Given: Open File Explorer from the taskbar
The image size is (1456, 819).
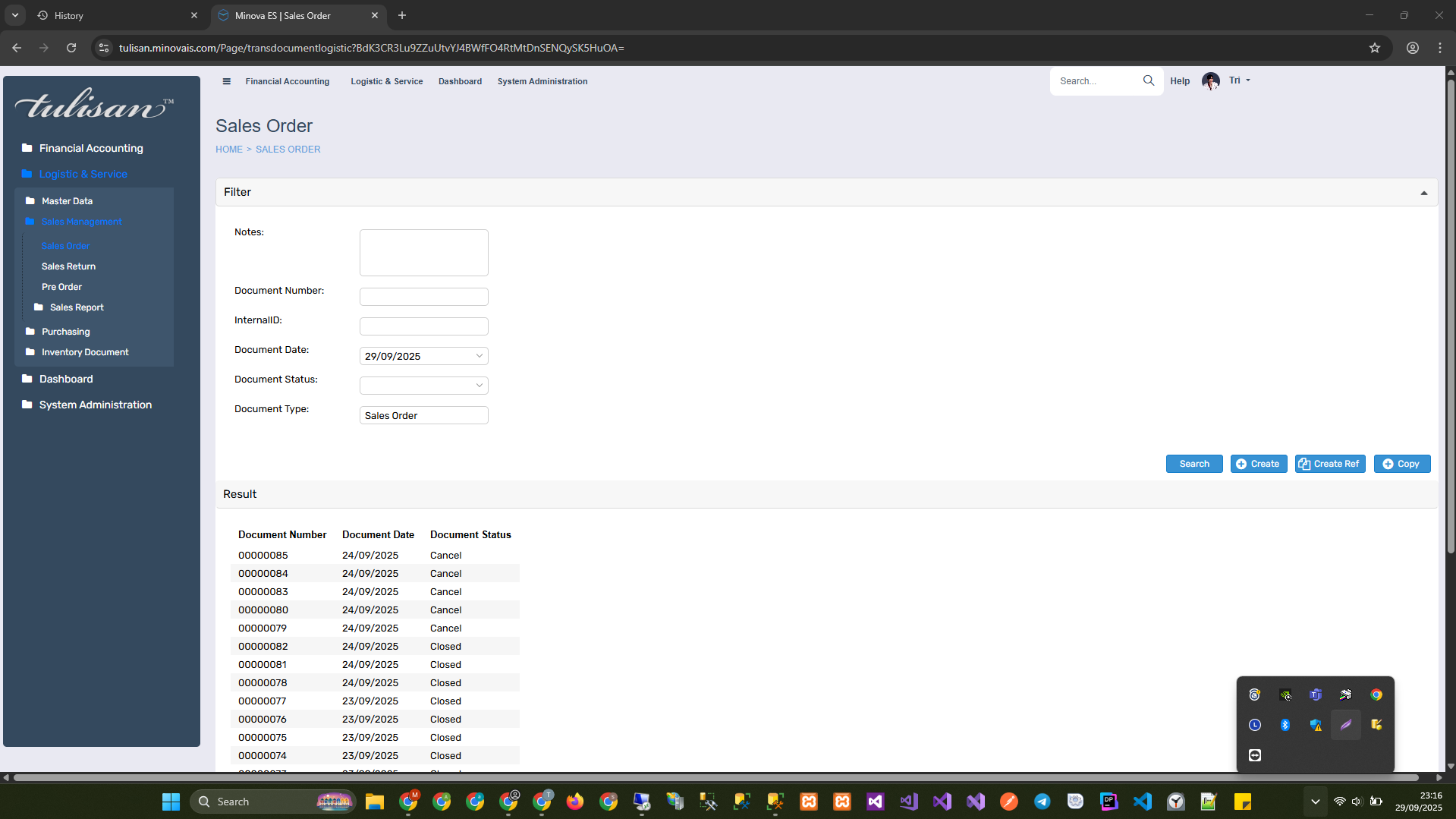Looking at the screenshot, I should (374, 802).
